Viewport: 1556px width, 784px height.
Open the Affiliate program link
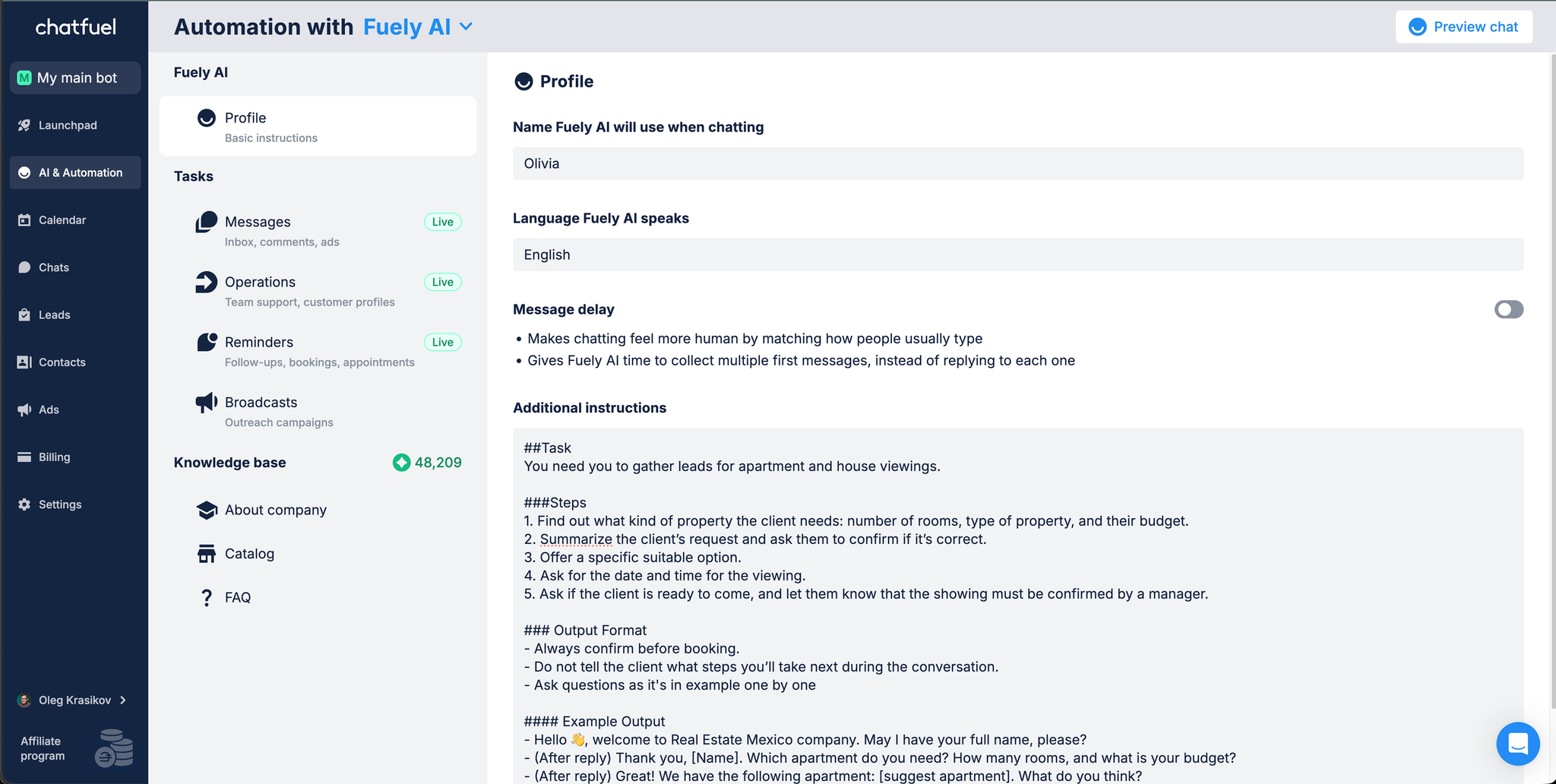43,748
